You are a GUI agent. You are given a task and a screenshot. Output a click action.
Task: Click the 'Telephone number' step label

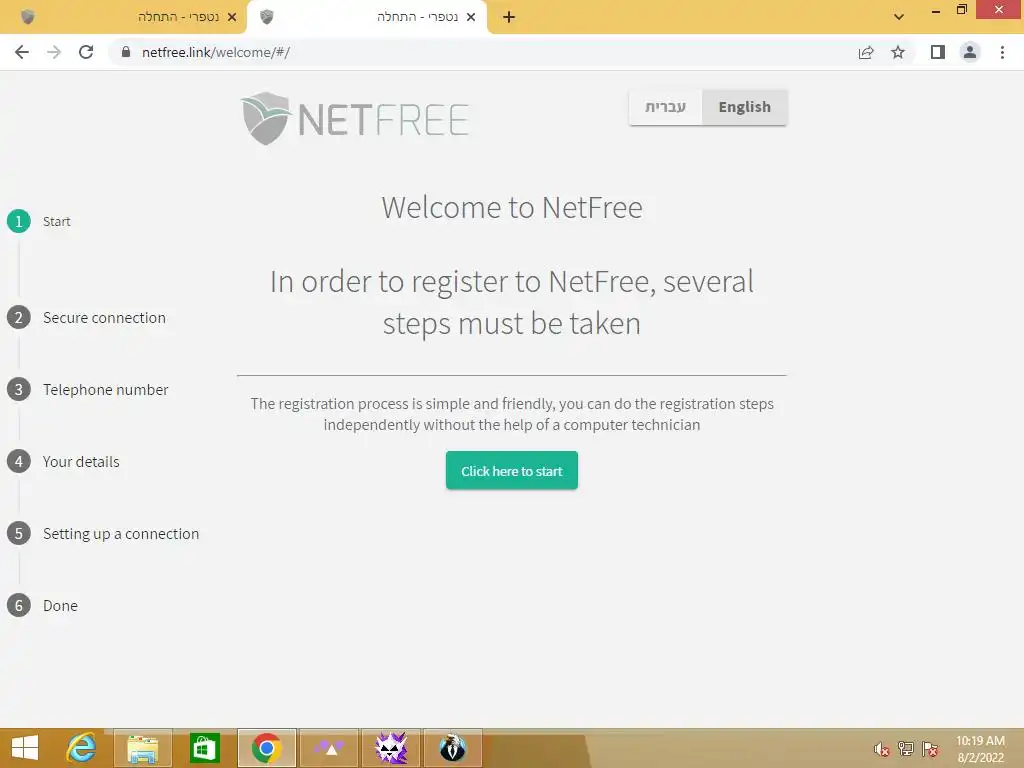coord(106,389)
